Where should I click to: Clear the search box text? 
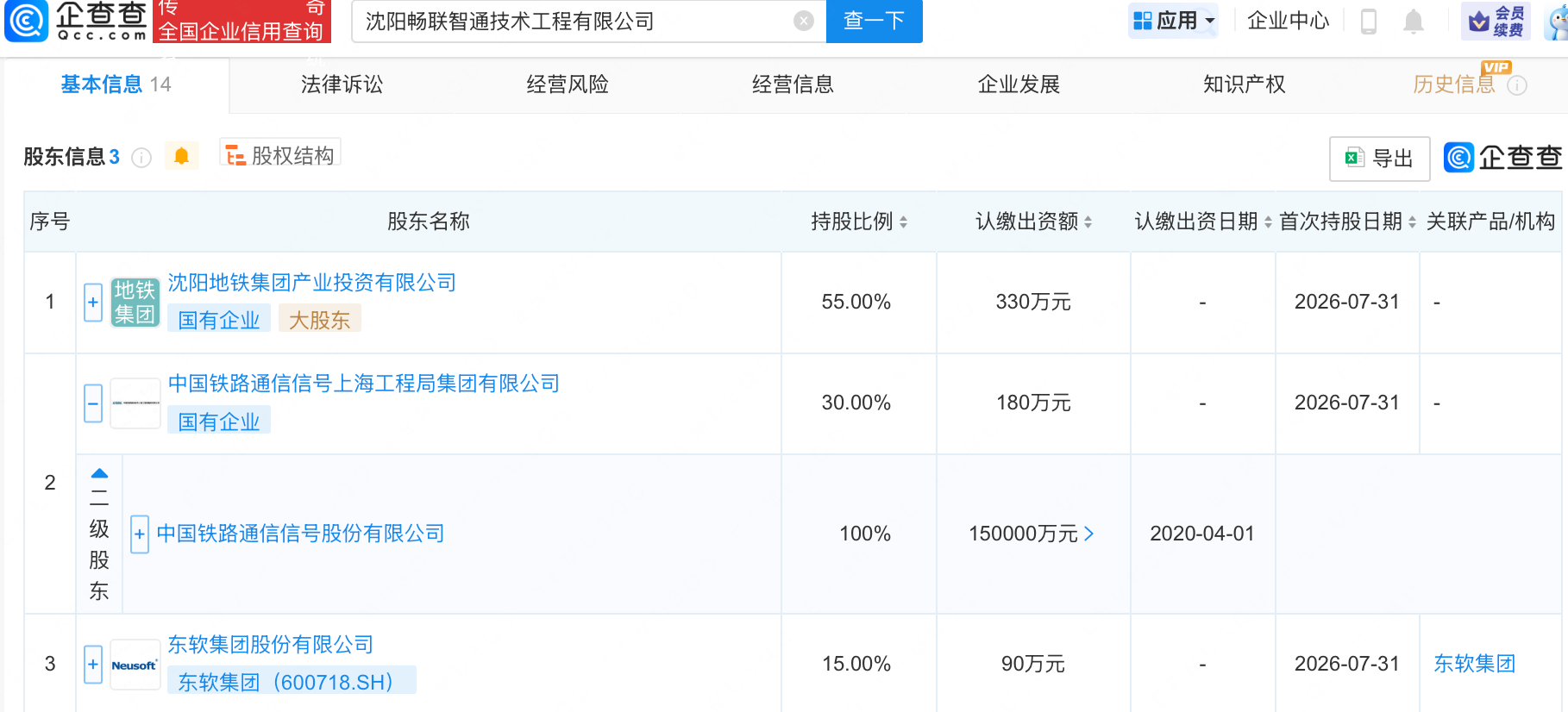tap(804, 21)
